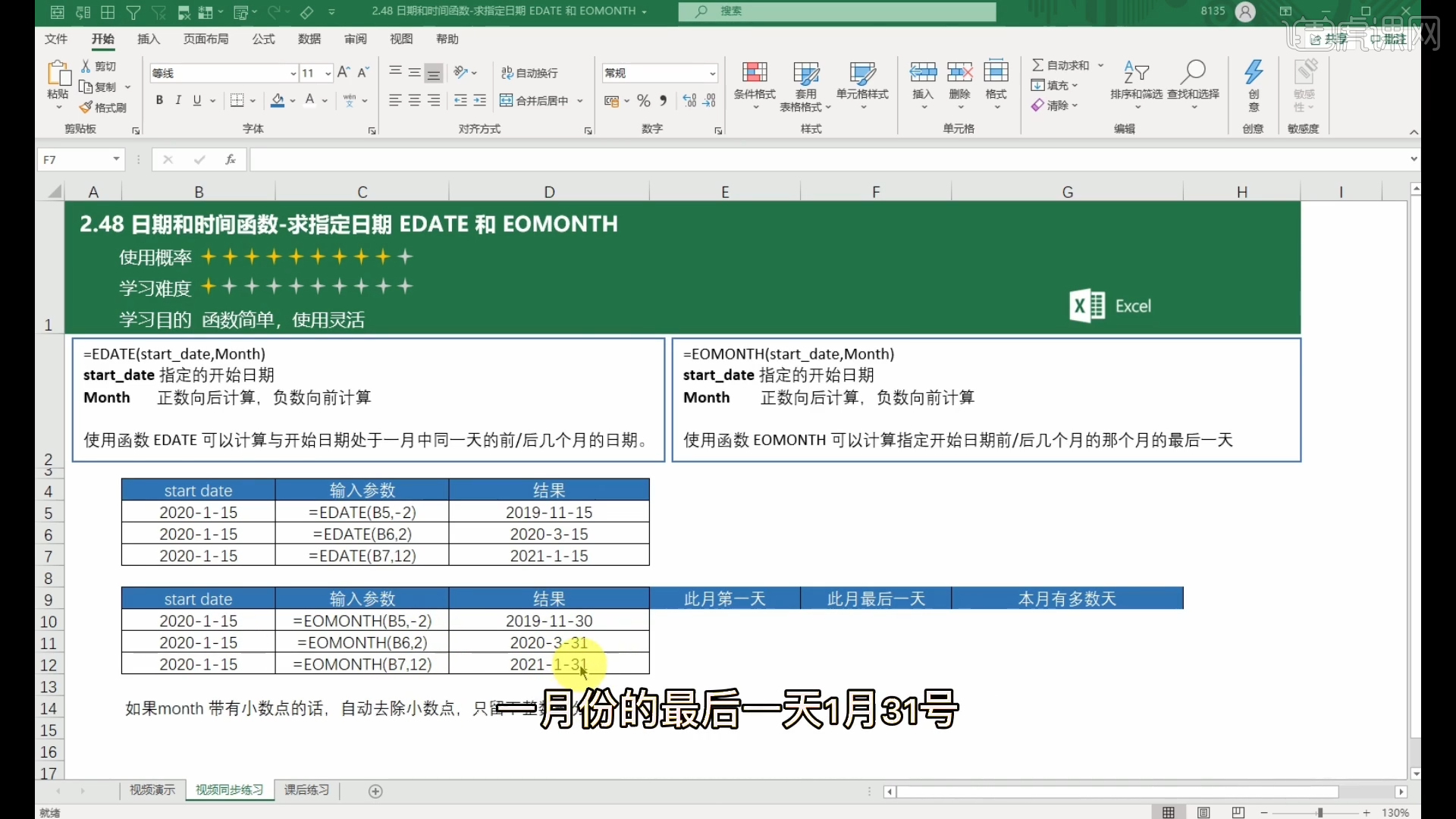Switch to the 插入 Insert tab
This screenshot has width=1456, height=819.
tap(149, 39)
